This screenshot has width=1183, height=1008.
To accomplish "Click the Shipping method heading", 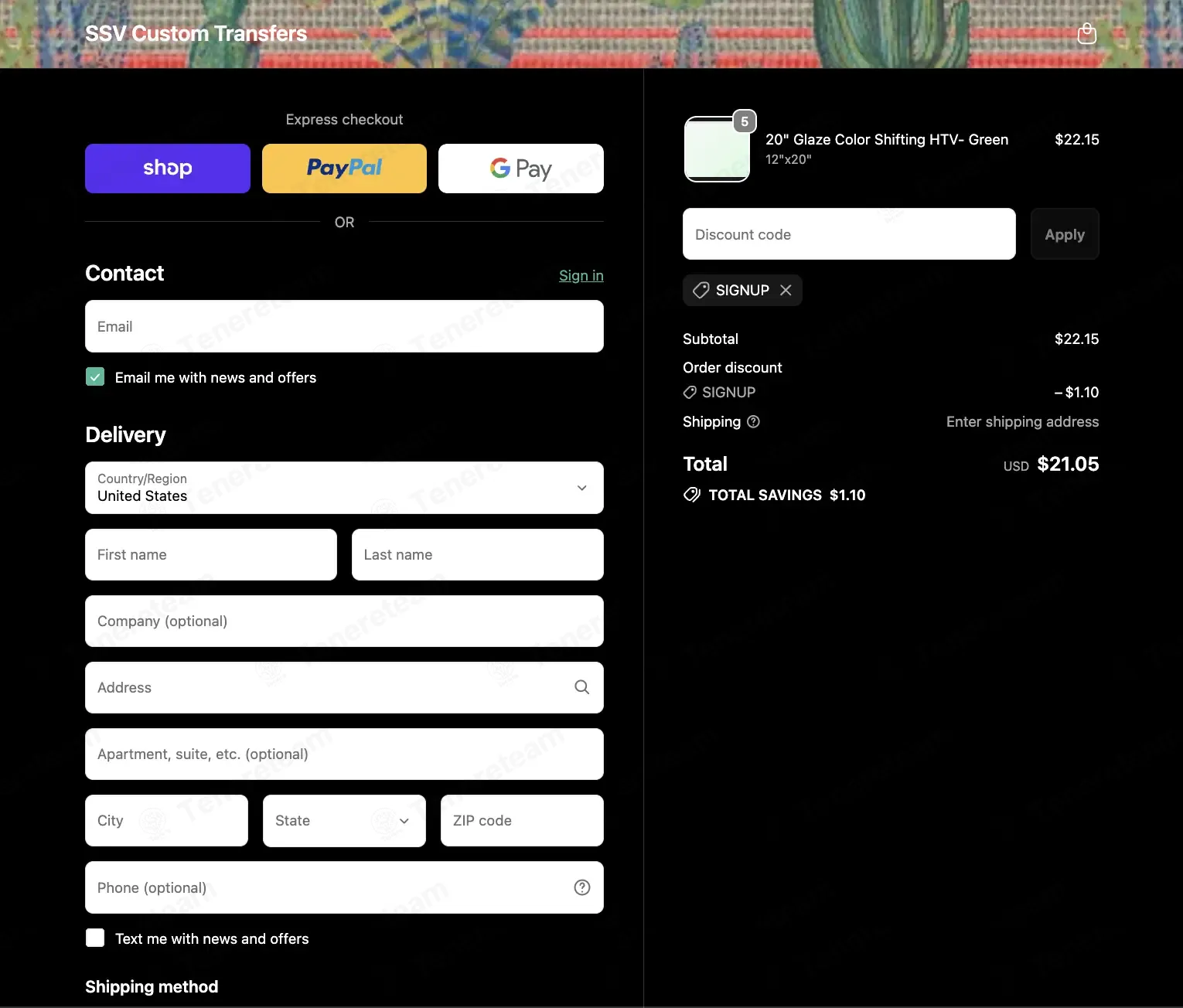I will pos(152,986).
